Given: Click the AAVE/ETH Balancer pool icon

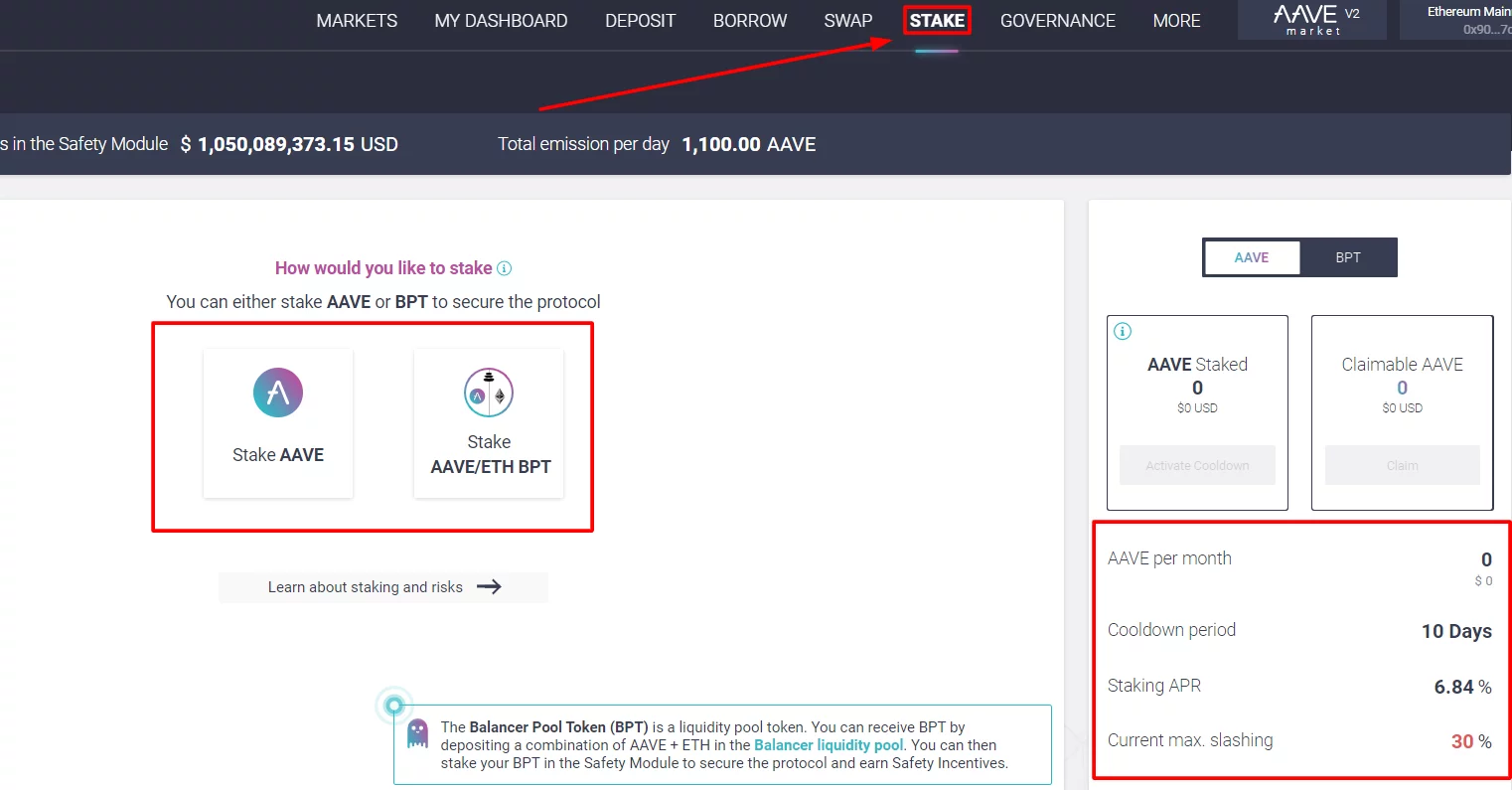Looking at the screenshot, I should 489,393.
